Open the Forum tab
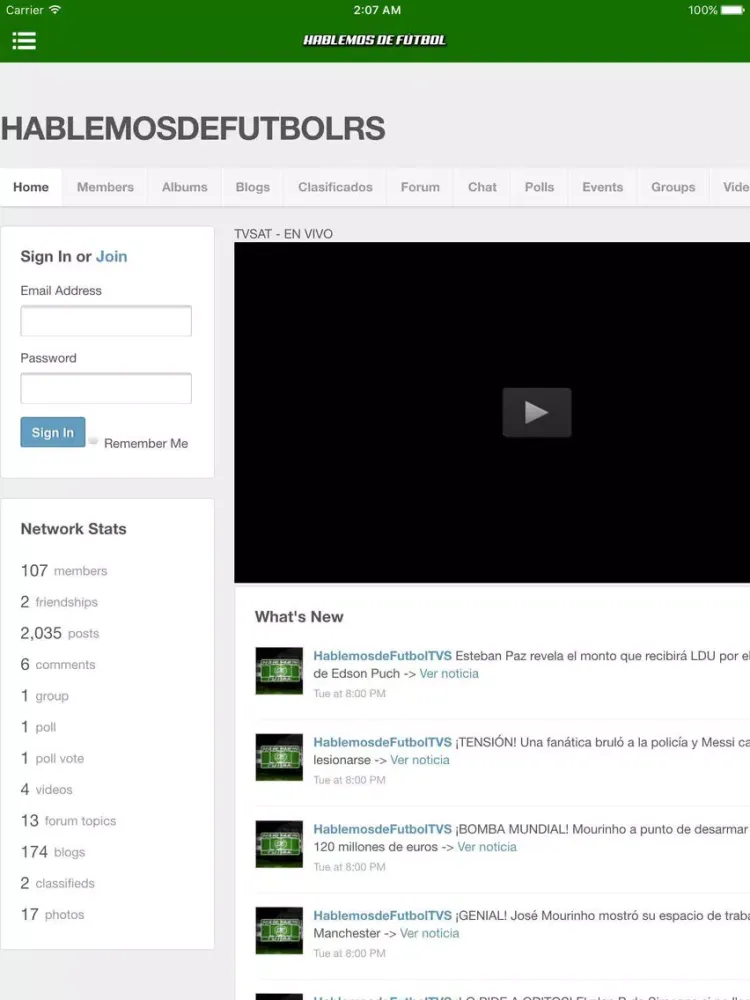750x1000 pixels. tap(420, 187)
